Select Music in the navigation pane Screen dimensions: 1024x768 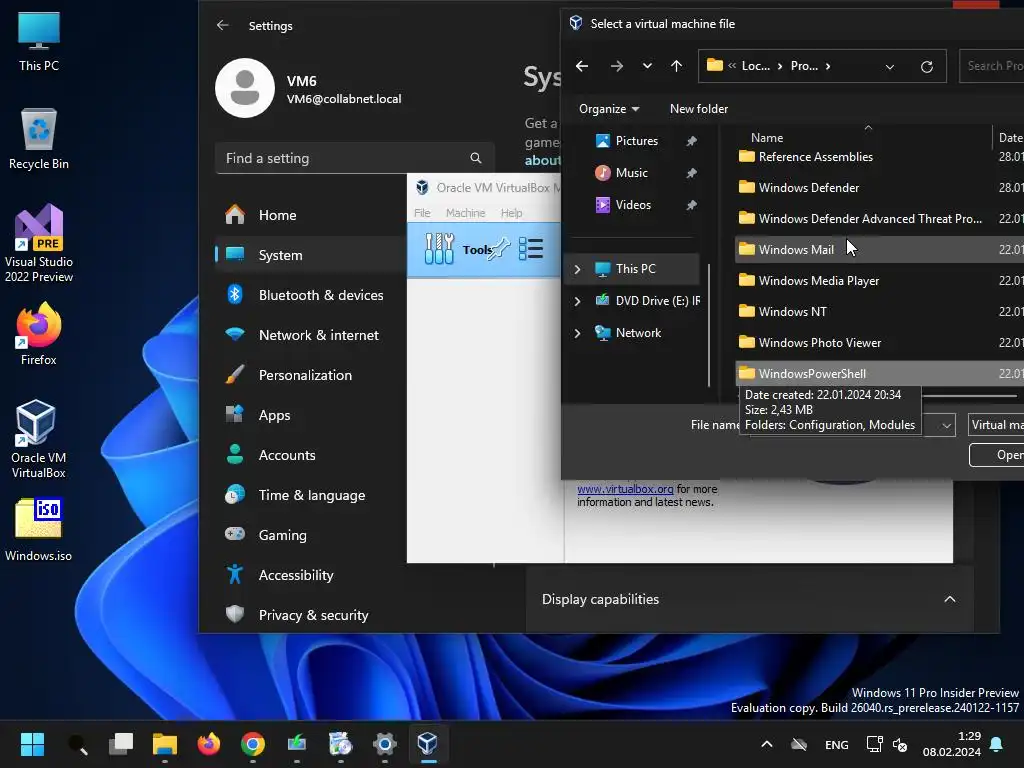tap(632, 173)
